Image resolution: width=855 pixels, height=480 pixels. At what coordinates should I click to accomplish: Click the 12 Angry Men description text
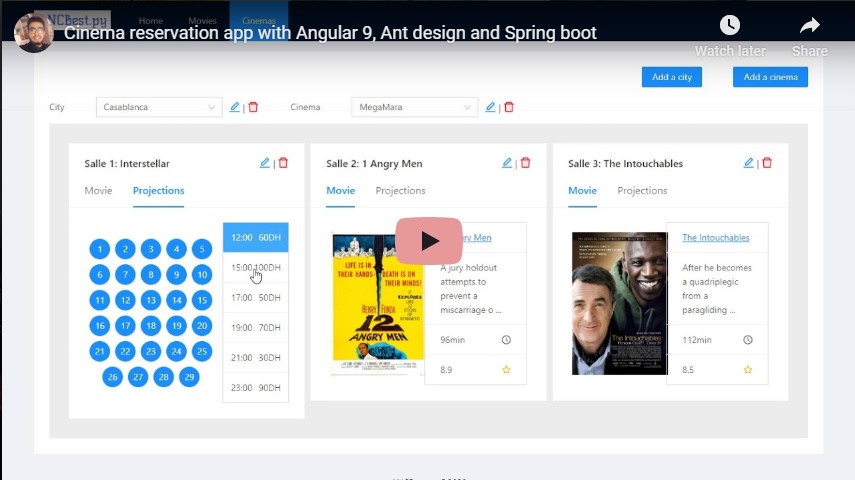point(470,289)
